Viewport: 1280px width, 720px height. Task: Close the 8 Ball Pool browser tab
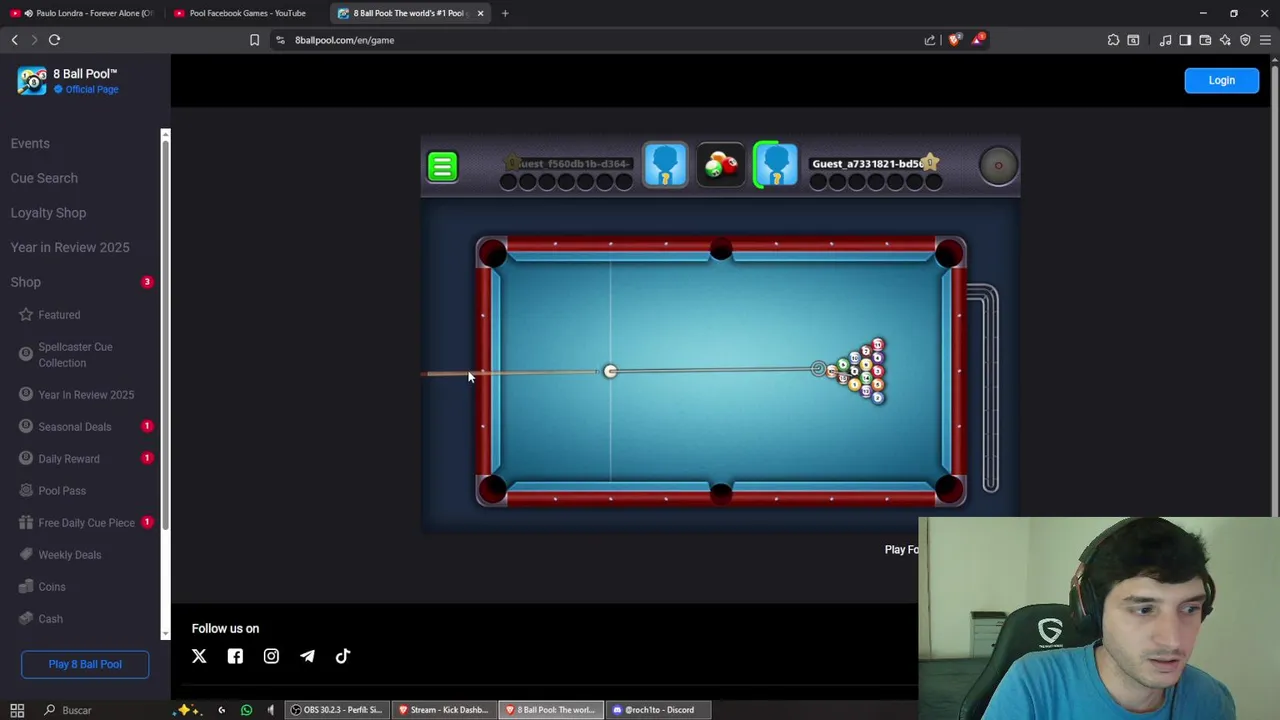tap(480, 13)
